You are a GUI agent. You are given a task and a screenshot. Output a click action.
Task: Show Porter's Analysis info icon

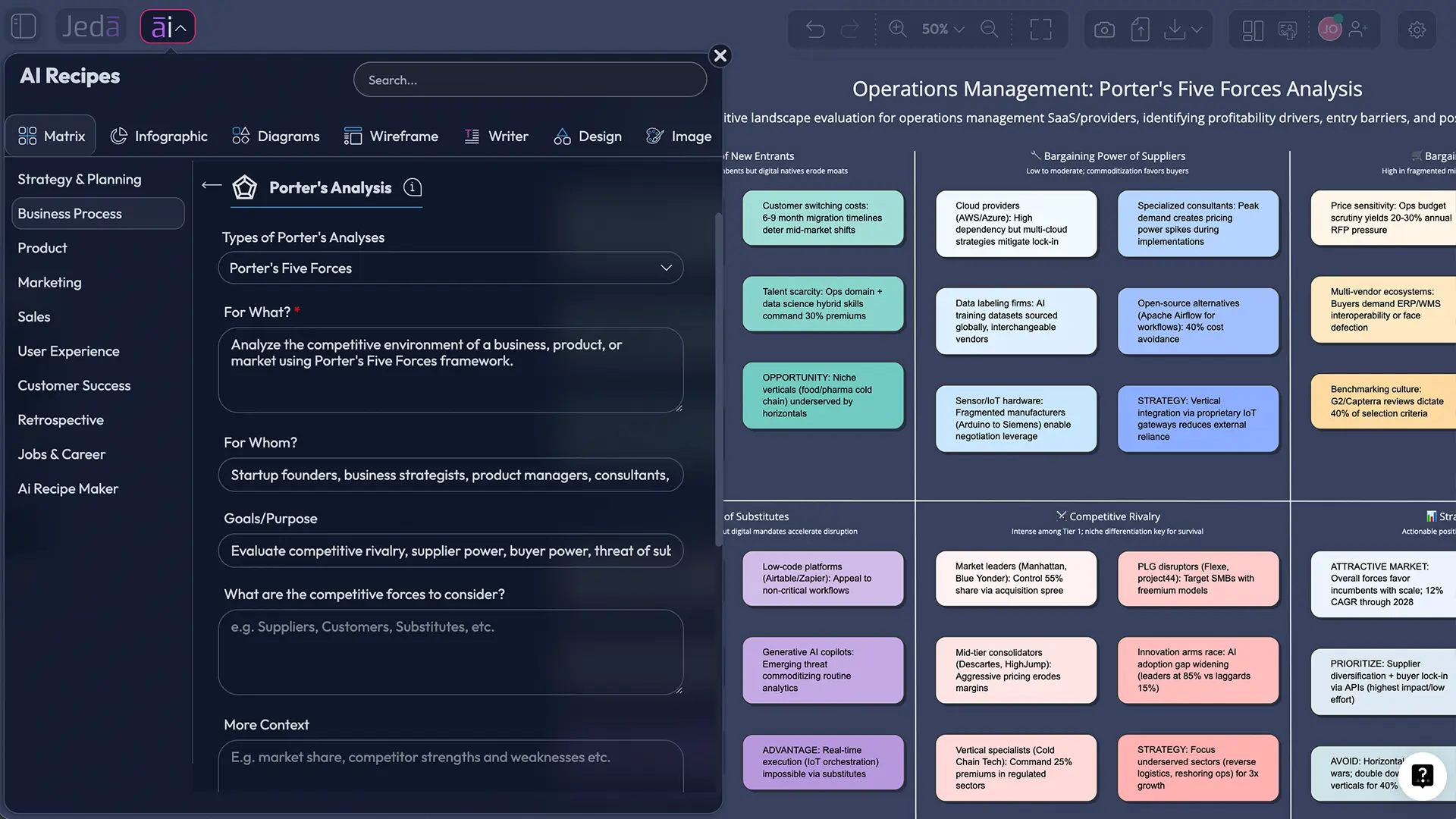pyautogui.click(x=413, y=187)
